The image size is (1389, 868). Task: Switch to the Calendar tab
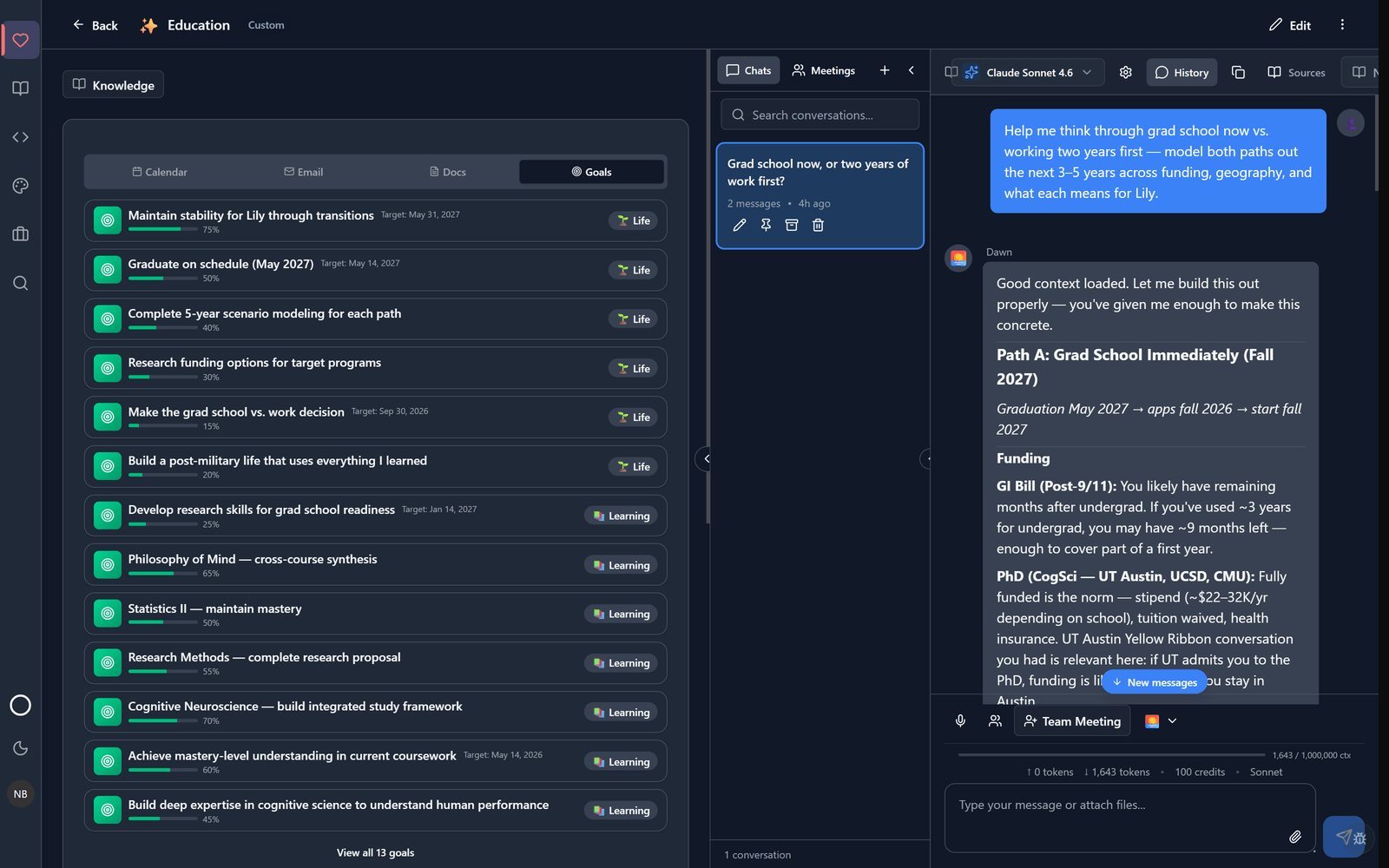coord(160,172)
